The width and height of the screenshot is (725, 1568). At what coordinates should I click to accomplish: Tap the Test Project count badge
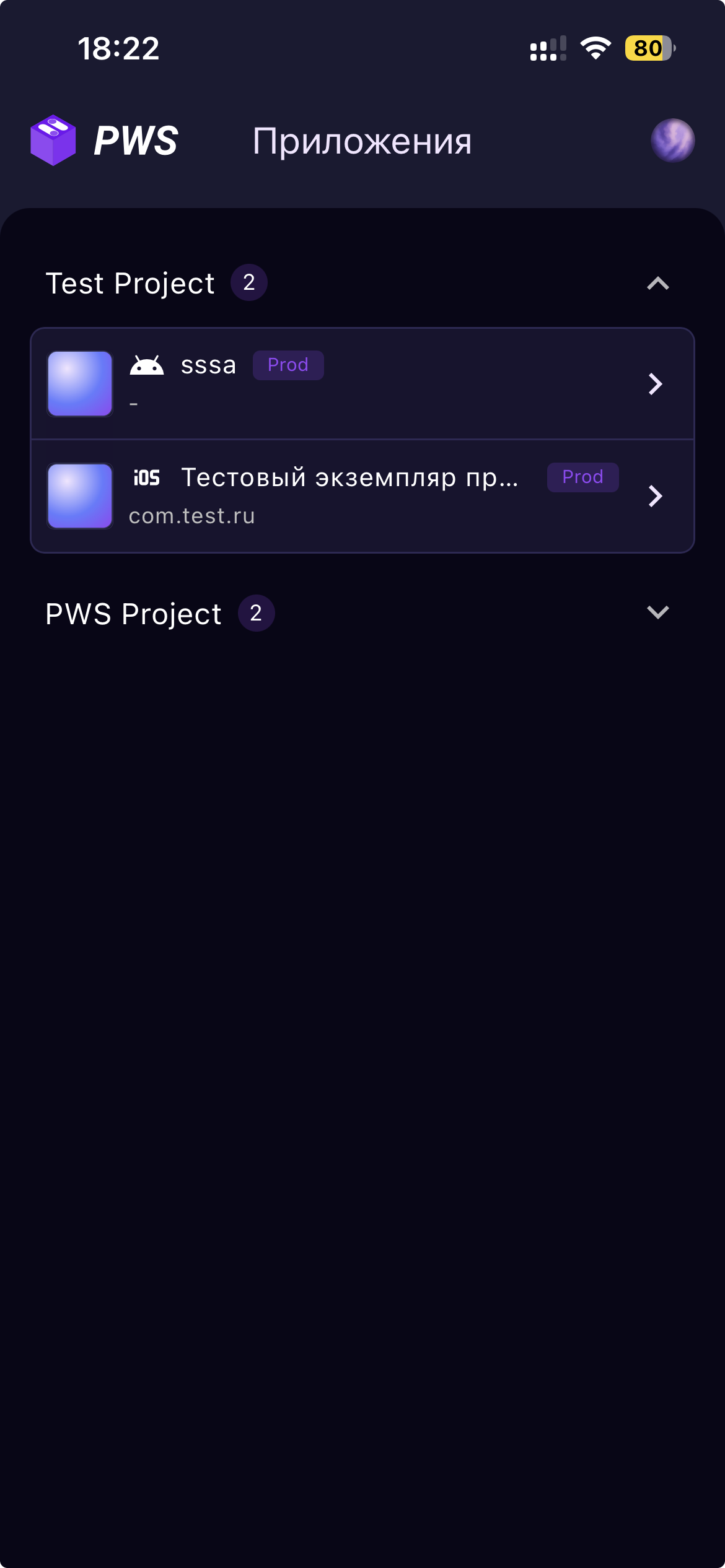[x=249, y=283]
